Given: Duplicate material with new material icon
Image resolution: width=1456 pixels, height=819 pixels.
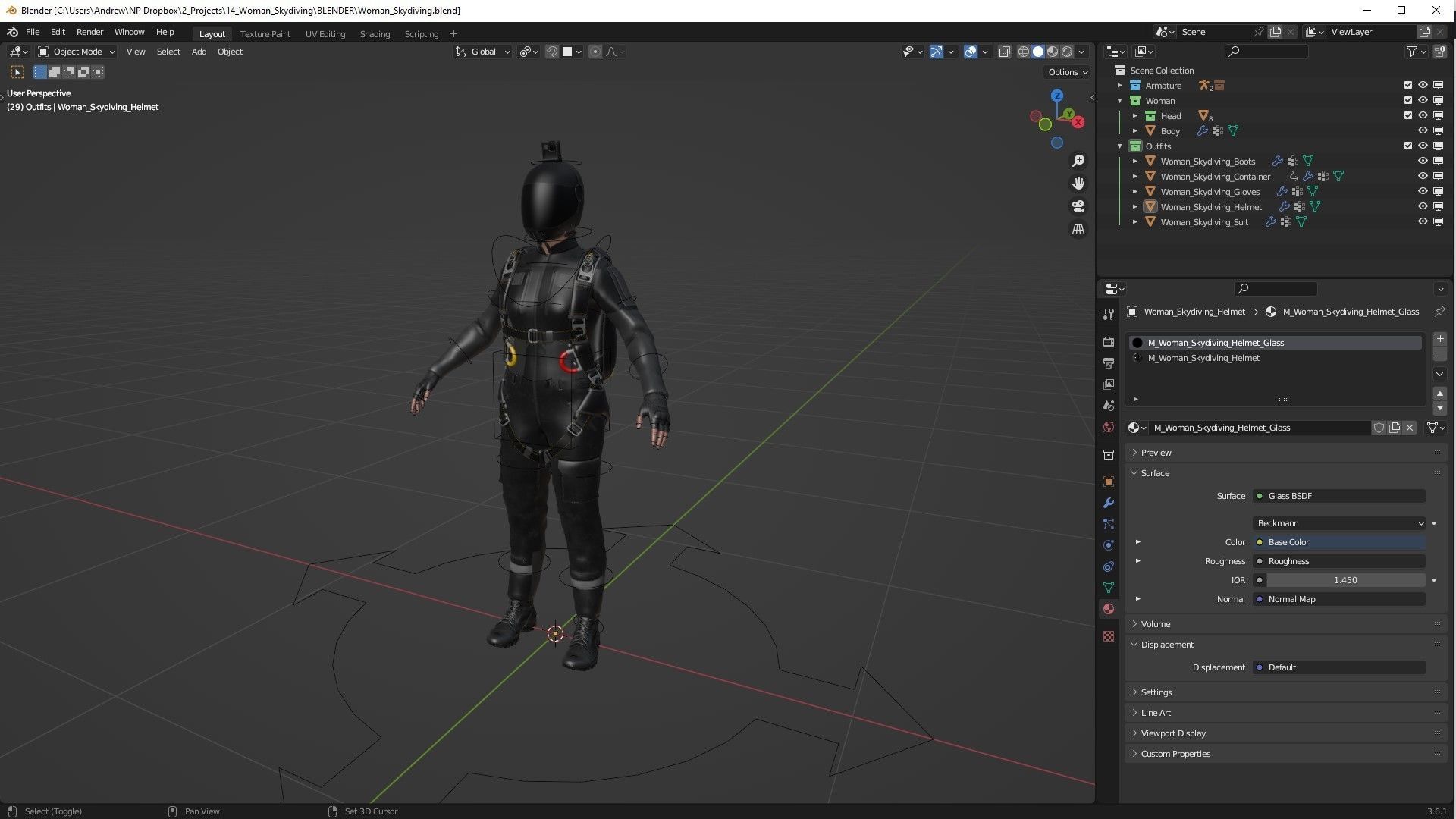Looking at the screenshot, I should tap(1395, 428).
